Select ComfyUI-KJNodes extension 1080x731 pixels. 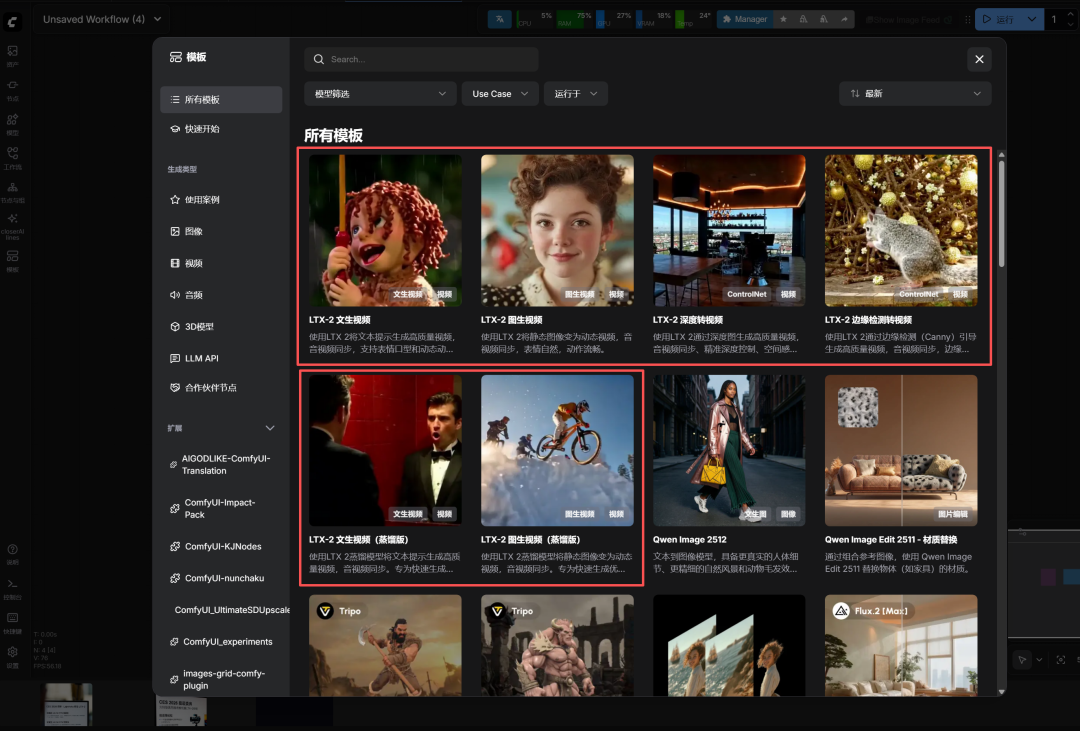pos(221,546)
